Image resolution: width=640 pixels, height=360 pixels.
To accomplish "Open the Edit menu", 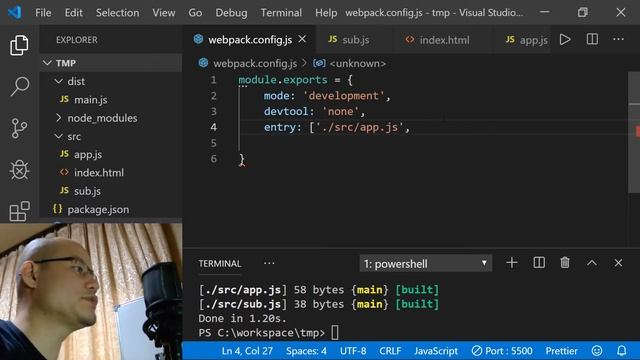I will (x=73, y=13).
